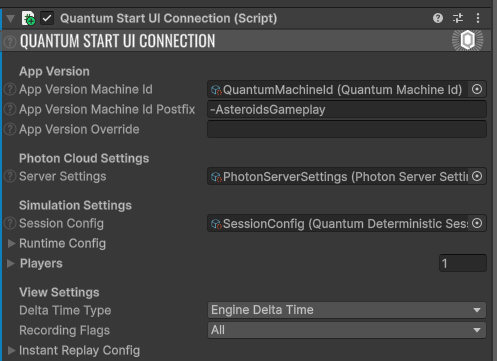Click the Quantum logo in the header banner
This screenshot has height=361, width=497.
468,40
